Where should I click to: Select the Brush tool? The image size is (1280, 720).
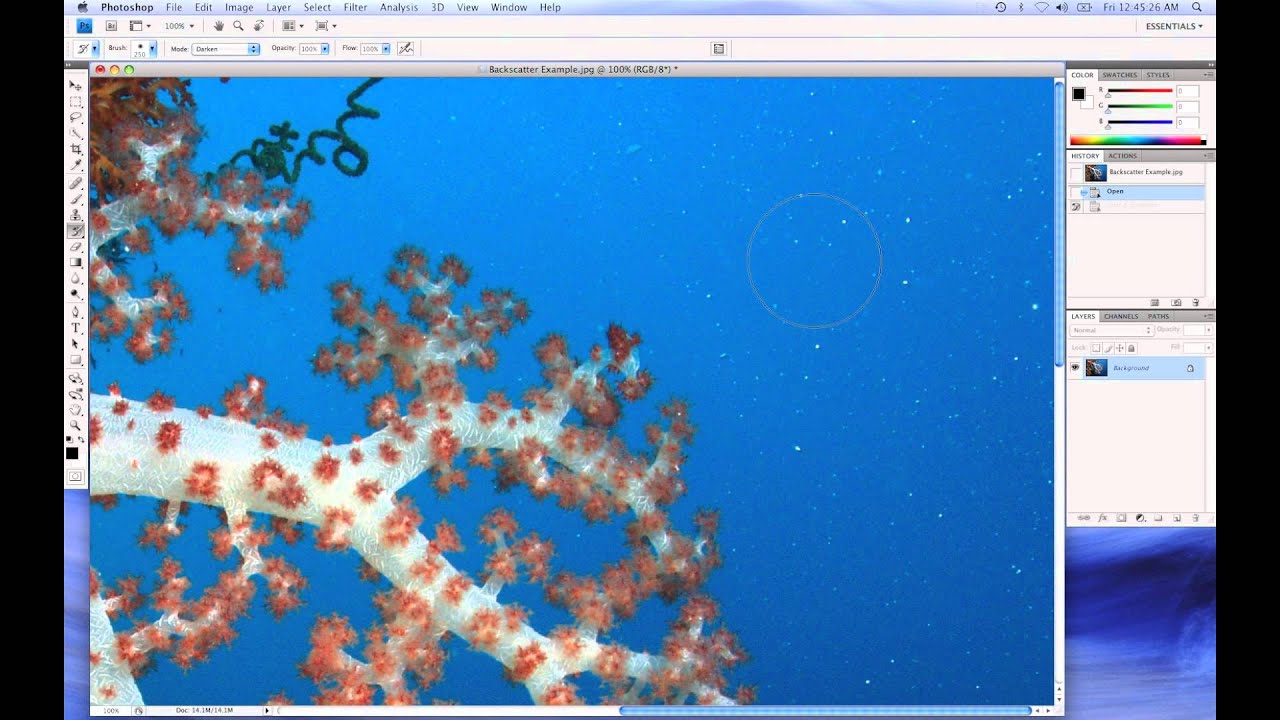coord(76,198)
